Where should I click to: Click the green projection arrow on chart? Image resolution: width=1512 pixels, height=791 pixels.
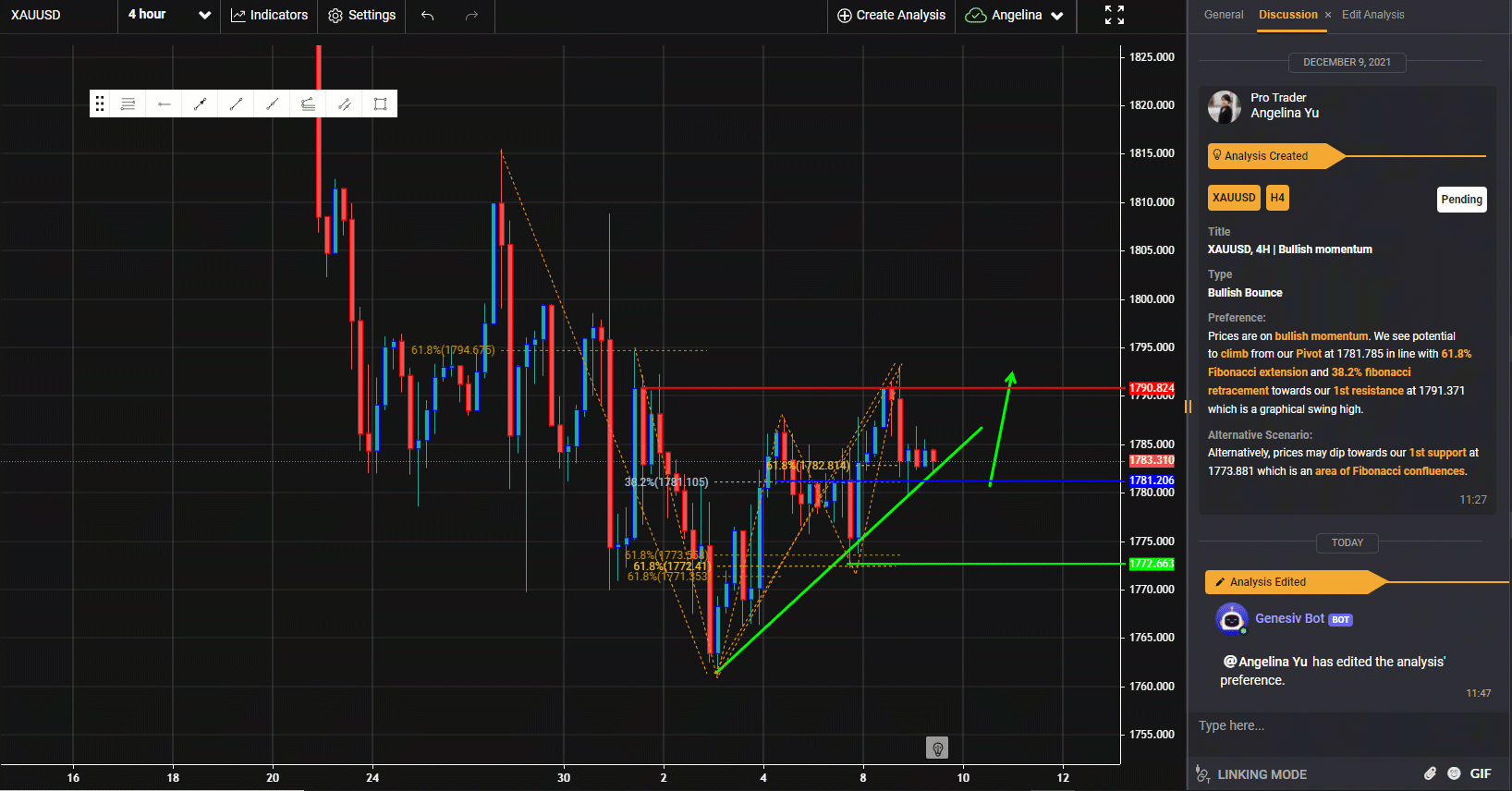[1002, 427]
